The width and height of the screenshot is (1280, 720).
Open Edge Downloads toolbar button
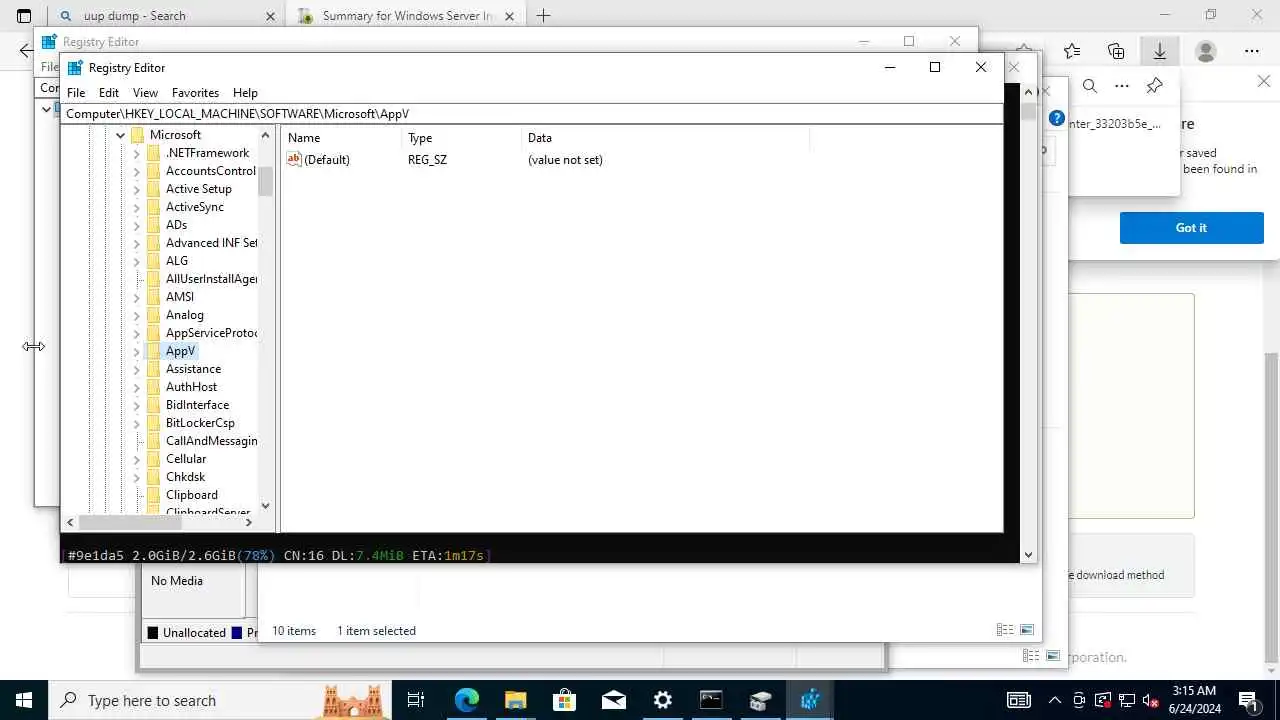[1160, 51]
